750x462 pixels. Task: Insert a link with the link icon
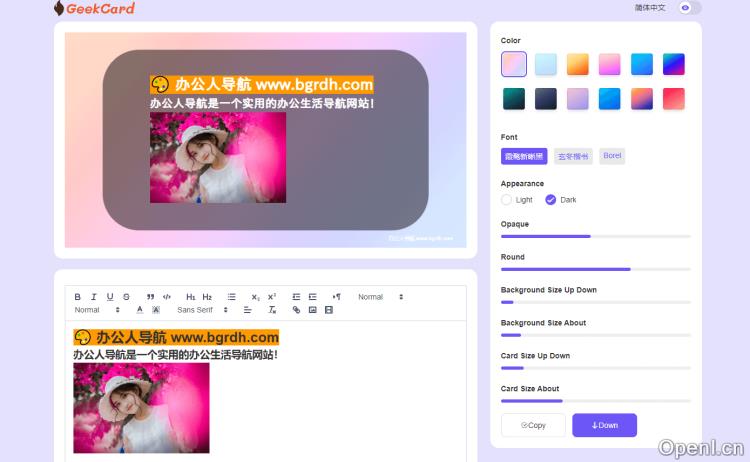[x=296, y=310]
